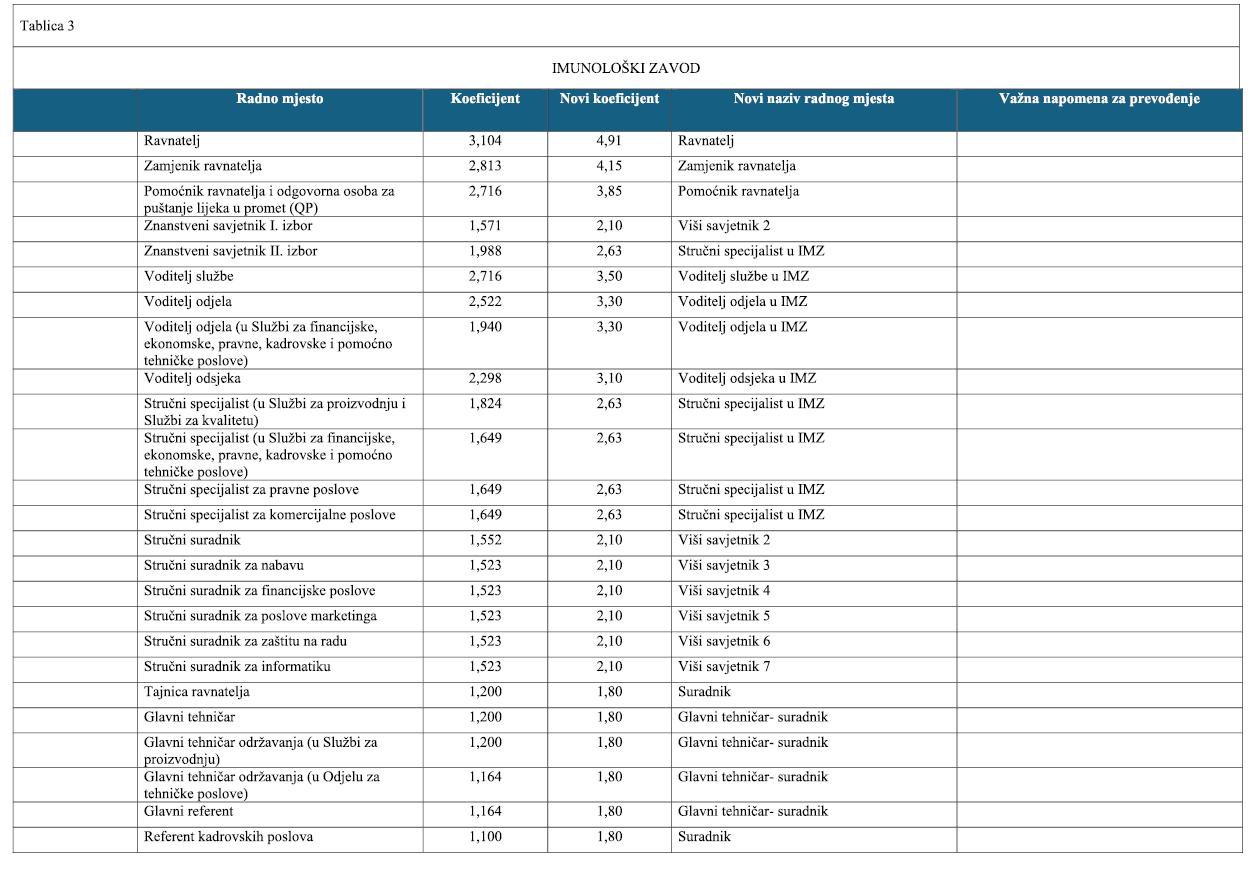This screenshot has height=869, width=1250.
Task: Select "Znanstveni savjetnik II. izbor" cell
Action: pos(231,252)
